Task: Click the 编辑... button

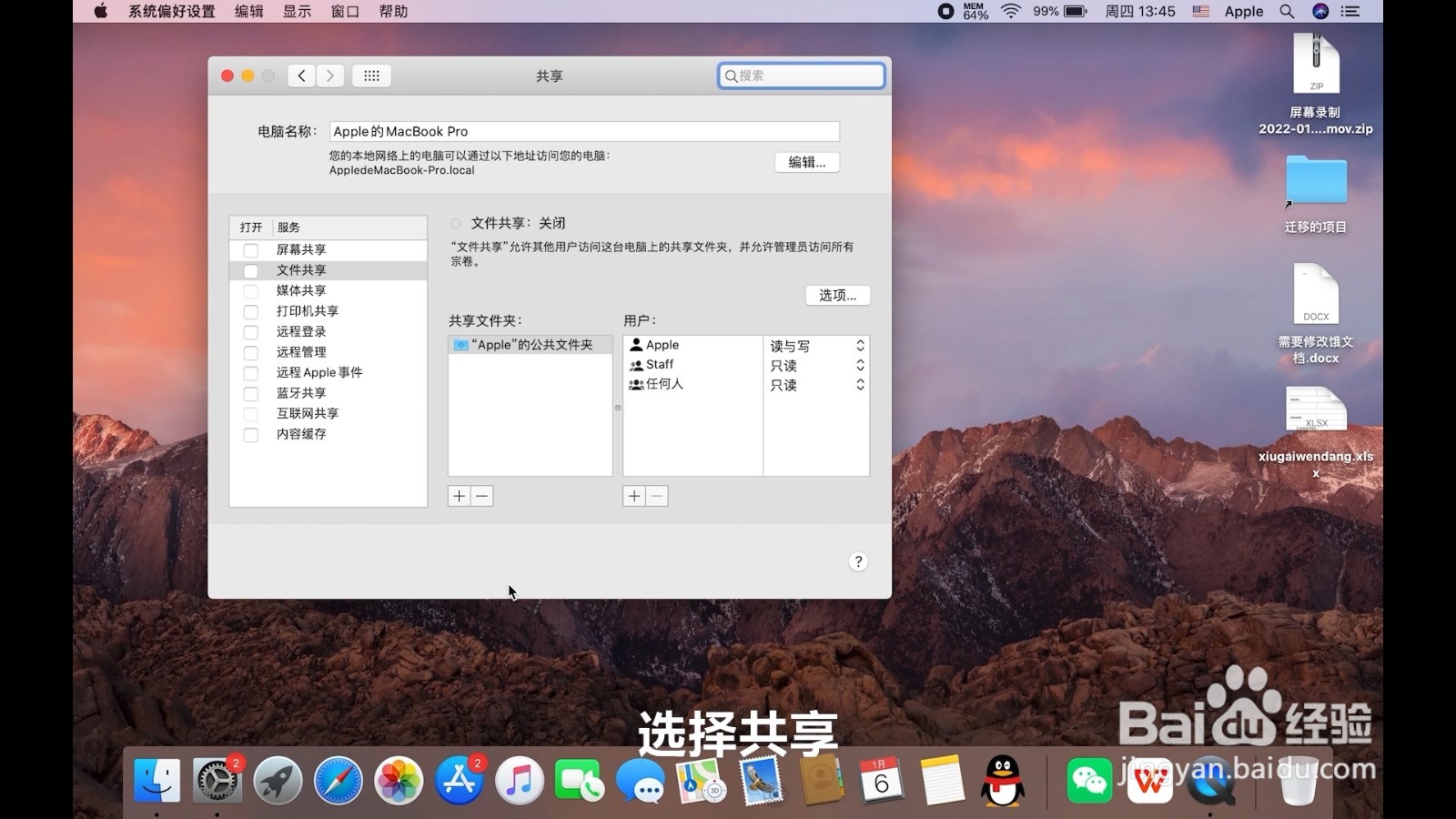Action: (x=807, y=162)
